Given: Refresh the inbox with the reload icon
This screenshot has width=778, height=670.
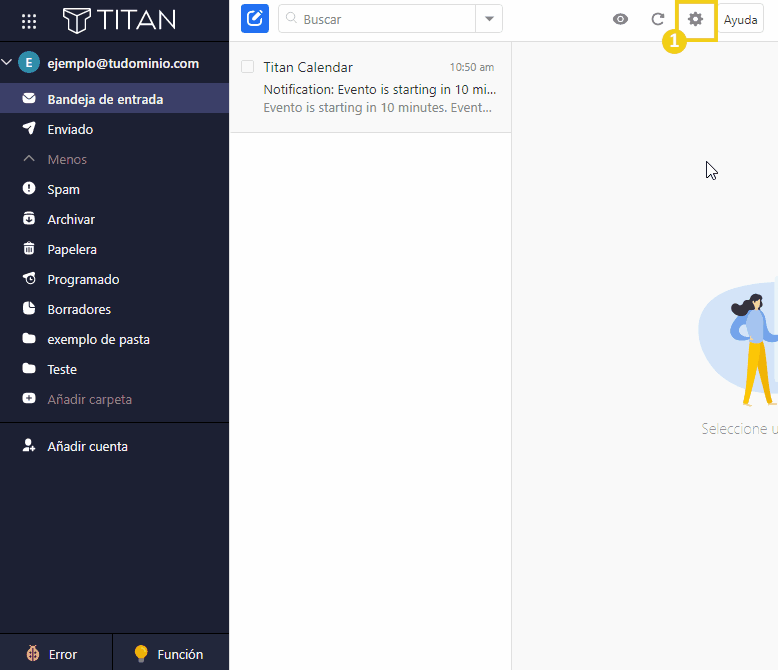Looking at the screenshot, I should (657, 19).
